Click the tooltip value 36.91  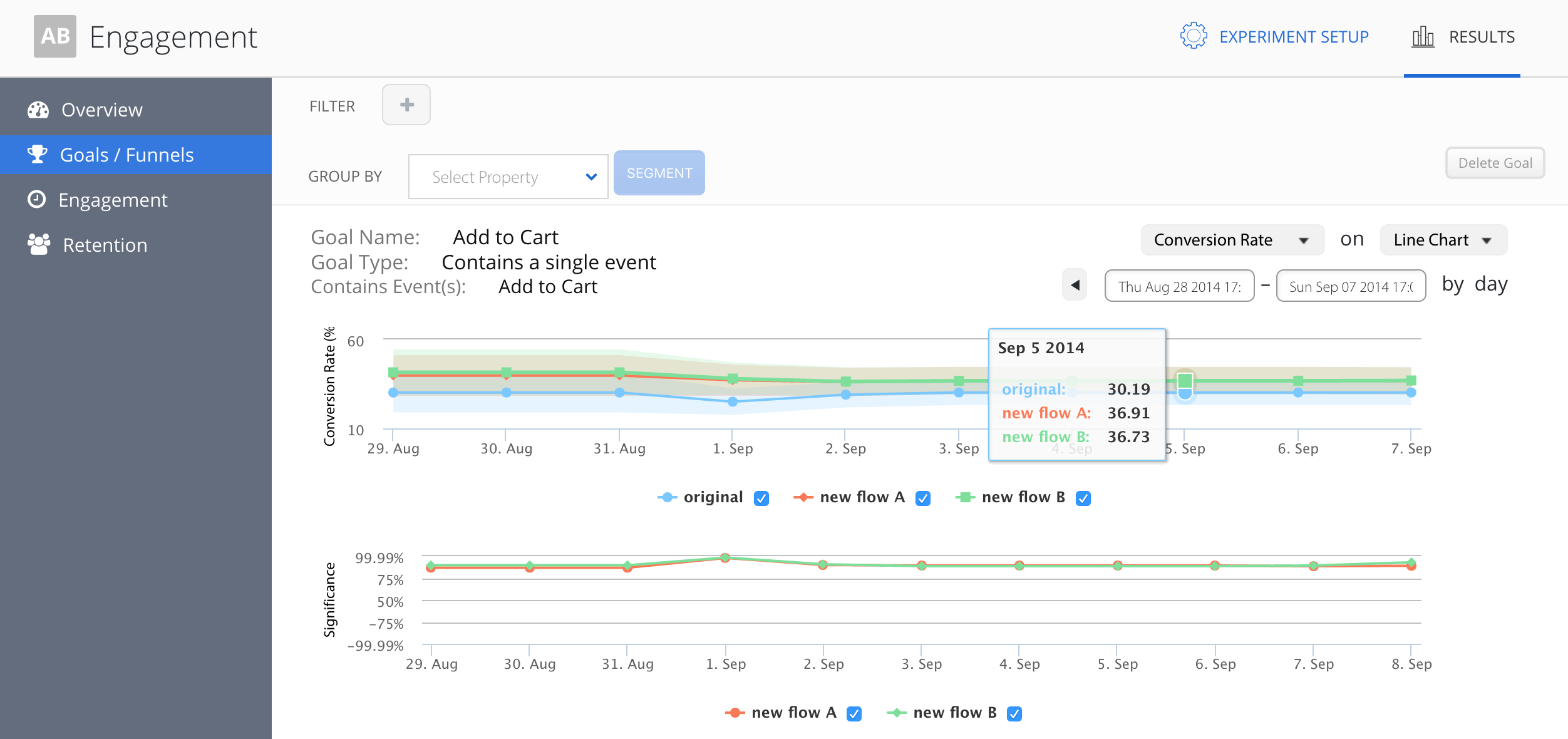[1128, 413]
